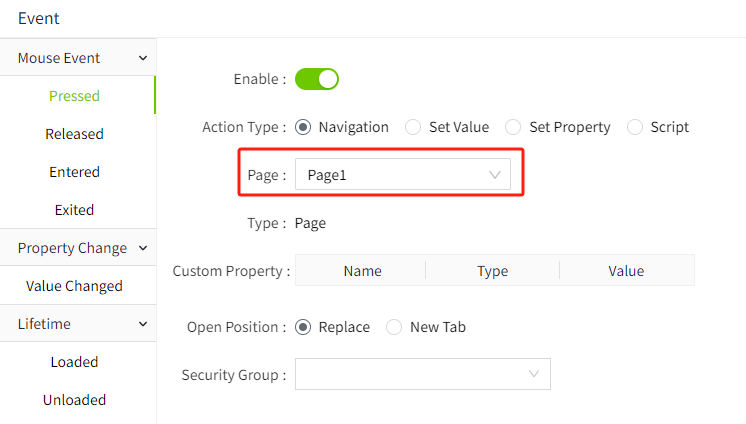
Task: Open the Page dropdown showing Page1
Action: 402,175
